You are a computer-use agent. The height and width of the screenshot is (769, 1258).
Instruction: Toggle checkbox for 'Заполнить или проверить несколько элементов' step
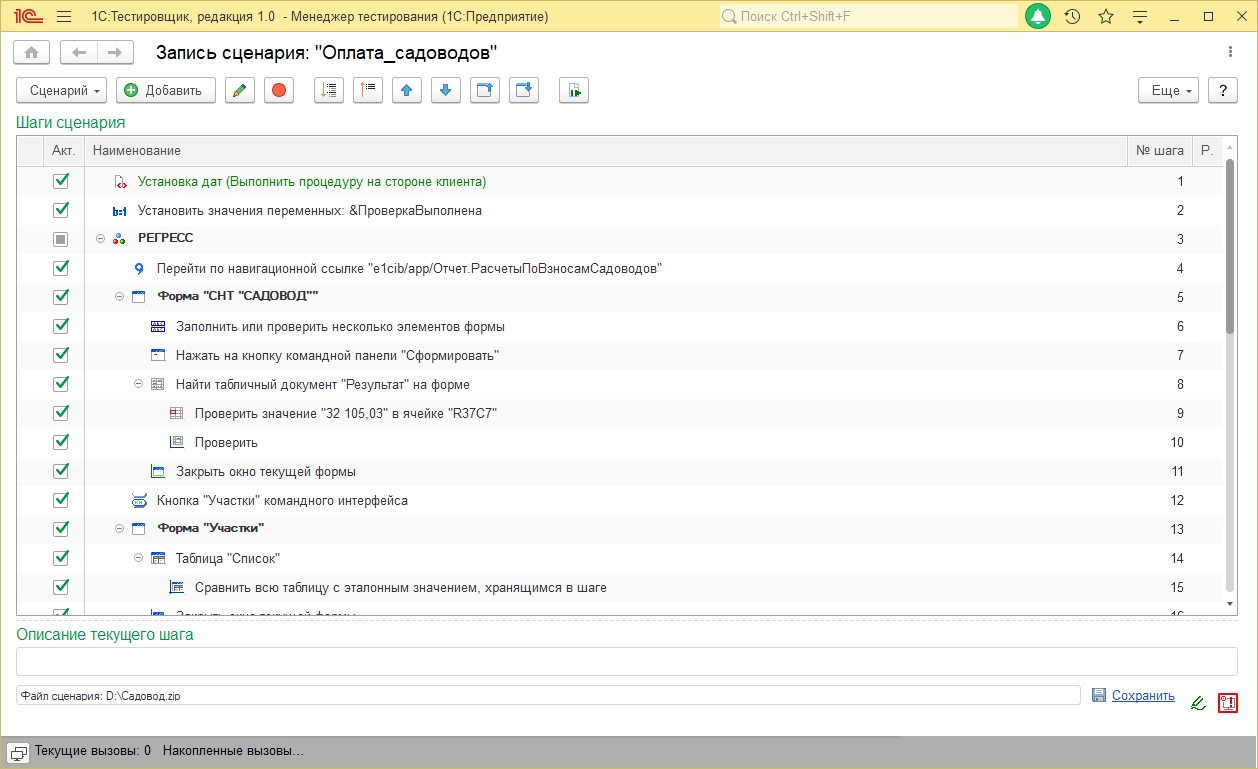click(x=61, y=326)
